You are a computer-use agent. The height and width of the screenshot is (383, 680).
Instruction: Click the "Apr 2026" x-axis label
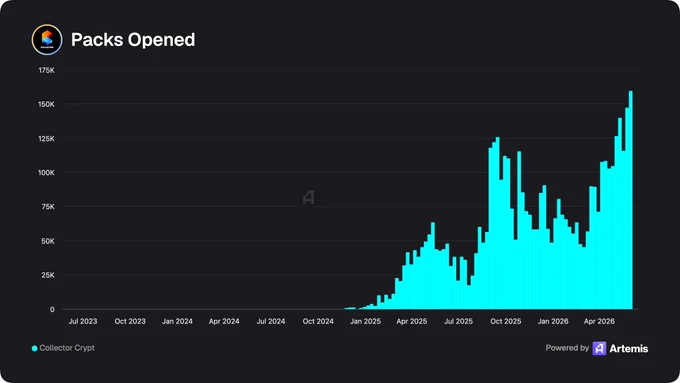pyautogui.click(x=599, y=321)
